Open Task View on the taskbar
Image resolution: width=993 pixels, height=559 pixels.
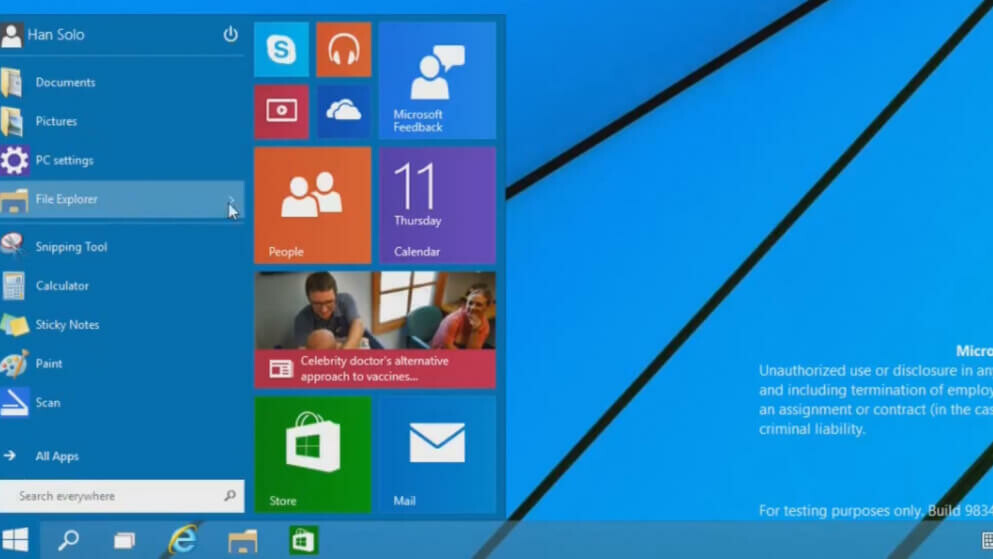[x=125, y=540]
